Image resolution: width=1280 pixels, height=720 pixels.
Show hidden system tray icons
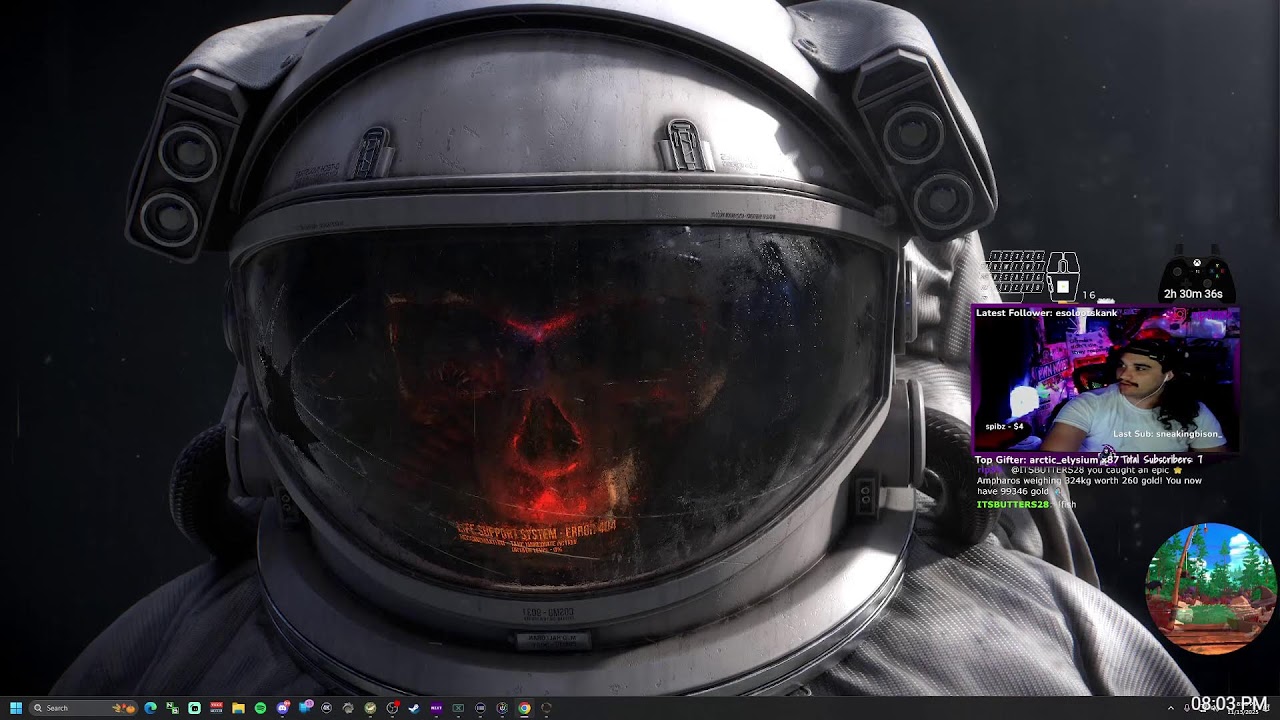click(1171, 708)
